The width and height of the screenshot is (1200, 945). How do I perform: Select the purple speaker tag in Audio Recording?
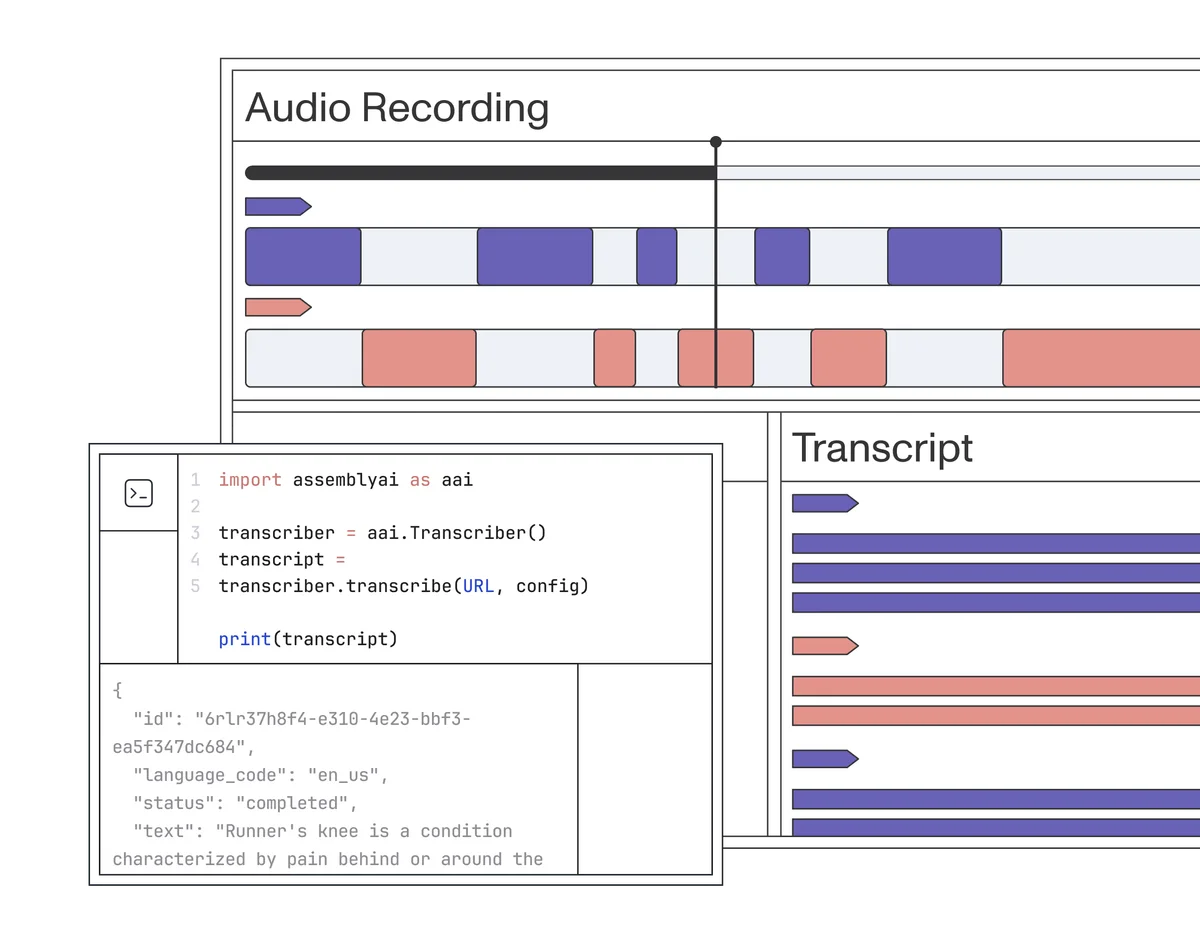[x=275, y=206]
